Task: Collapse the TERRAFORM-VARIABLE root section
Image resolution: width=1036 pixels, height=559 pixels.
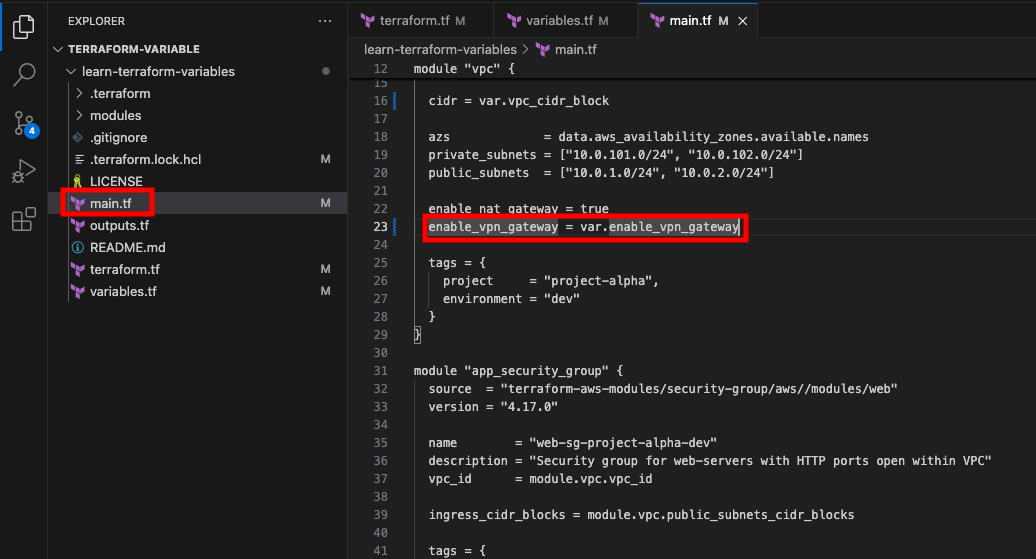Action: (x=58, y=49)
